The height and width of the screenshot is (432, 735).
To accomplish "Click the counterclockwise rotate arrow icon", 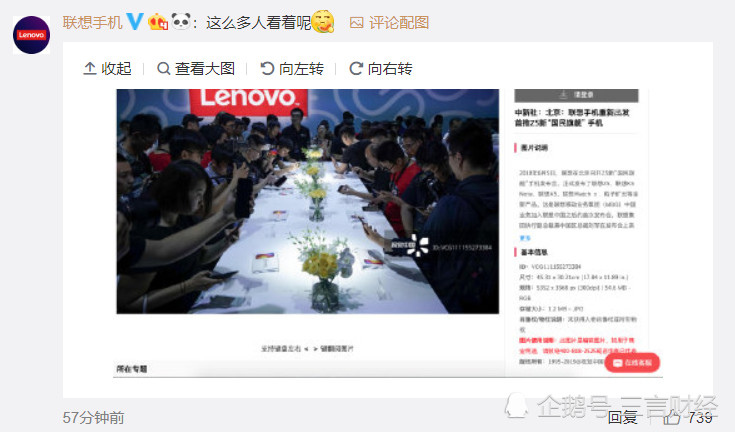I will (x=267, y=69).
